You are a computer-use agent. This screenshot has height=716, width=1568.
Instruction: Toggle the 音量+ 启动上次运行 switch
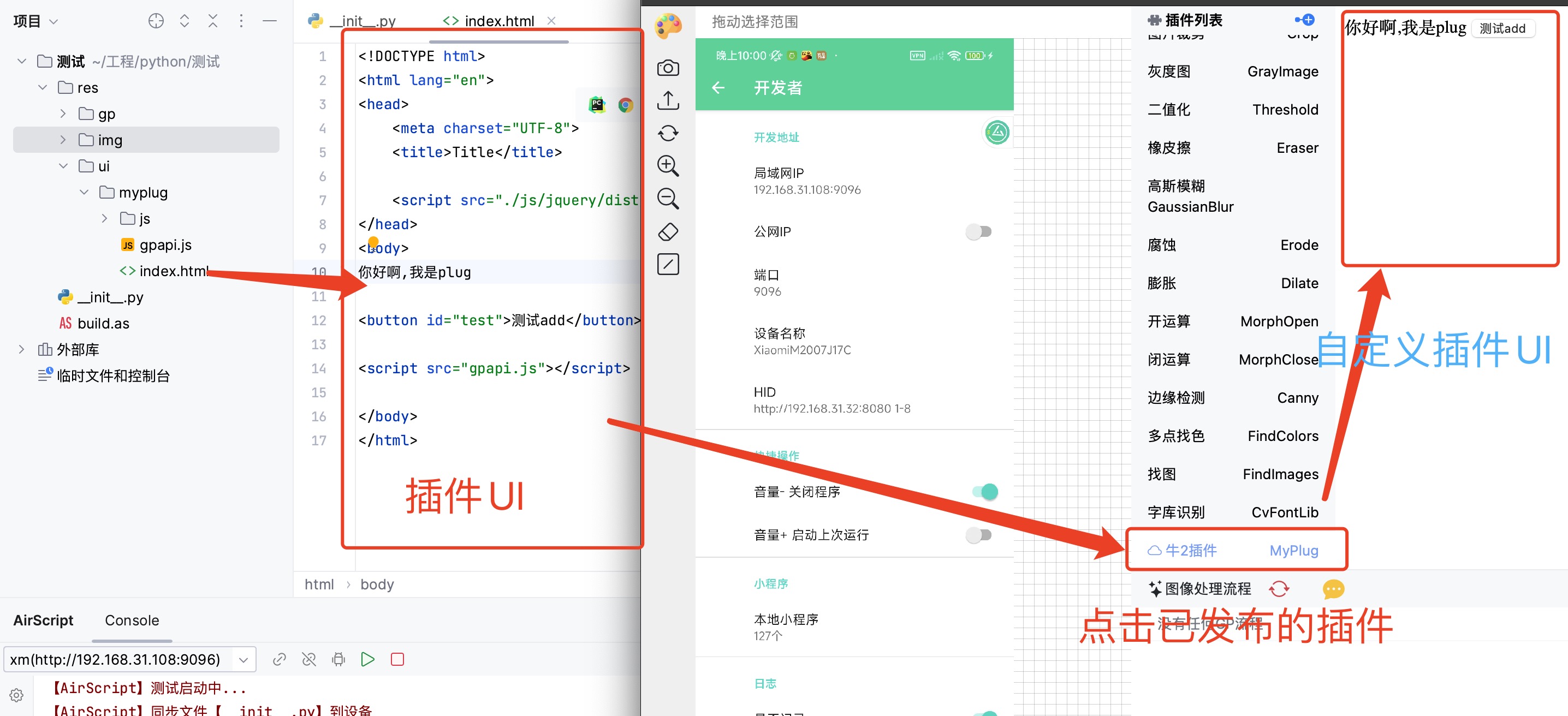coord(979,535)
